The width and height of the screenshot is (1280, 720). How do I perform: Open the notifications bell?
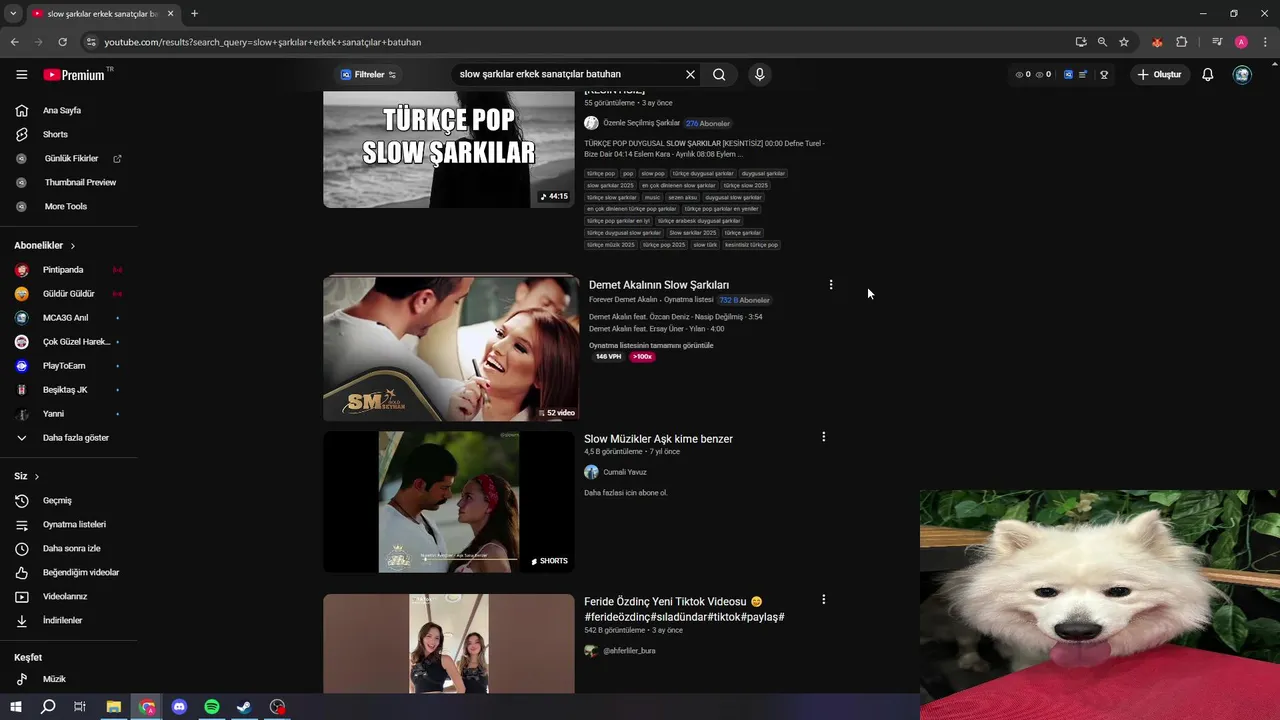(1208, 74)
